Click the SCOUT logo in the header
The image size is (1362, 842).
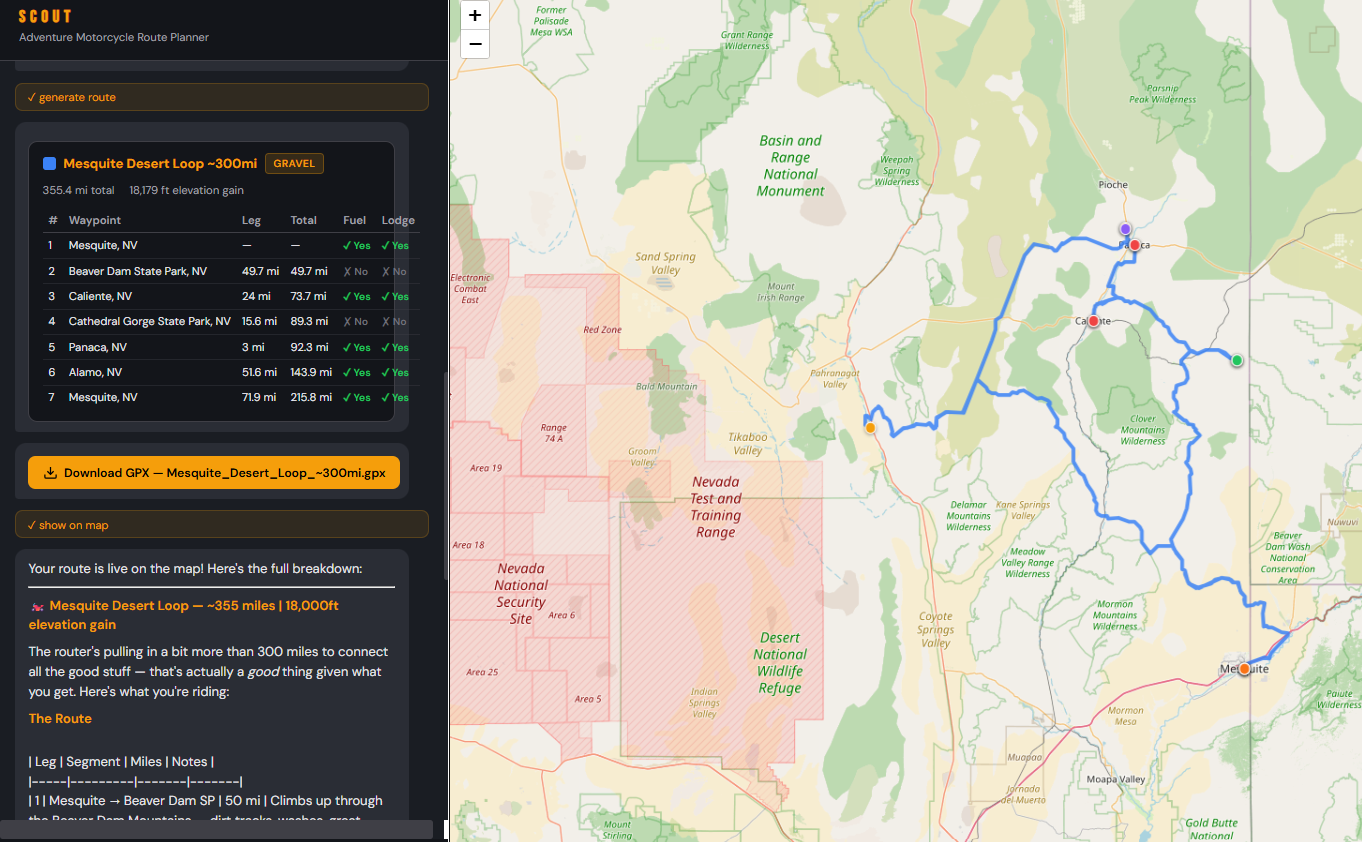pyautogui.click(x=44, y=16)
